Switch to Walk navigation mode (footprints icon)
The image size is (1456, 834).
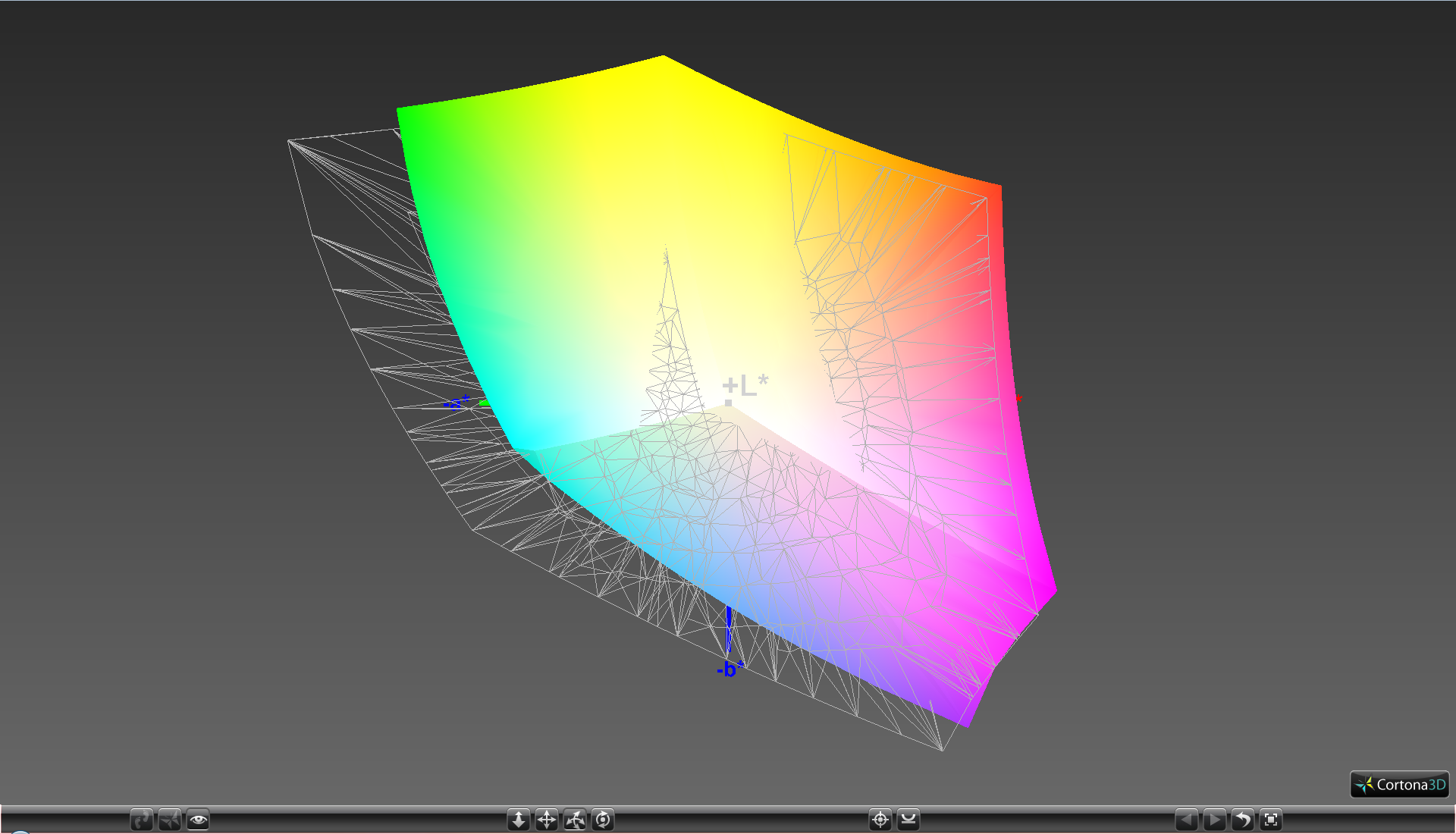click(x=141, y=820)
